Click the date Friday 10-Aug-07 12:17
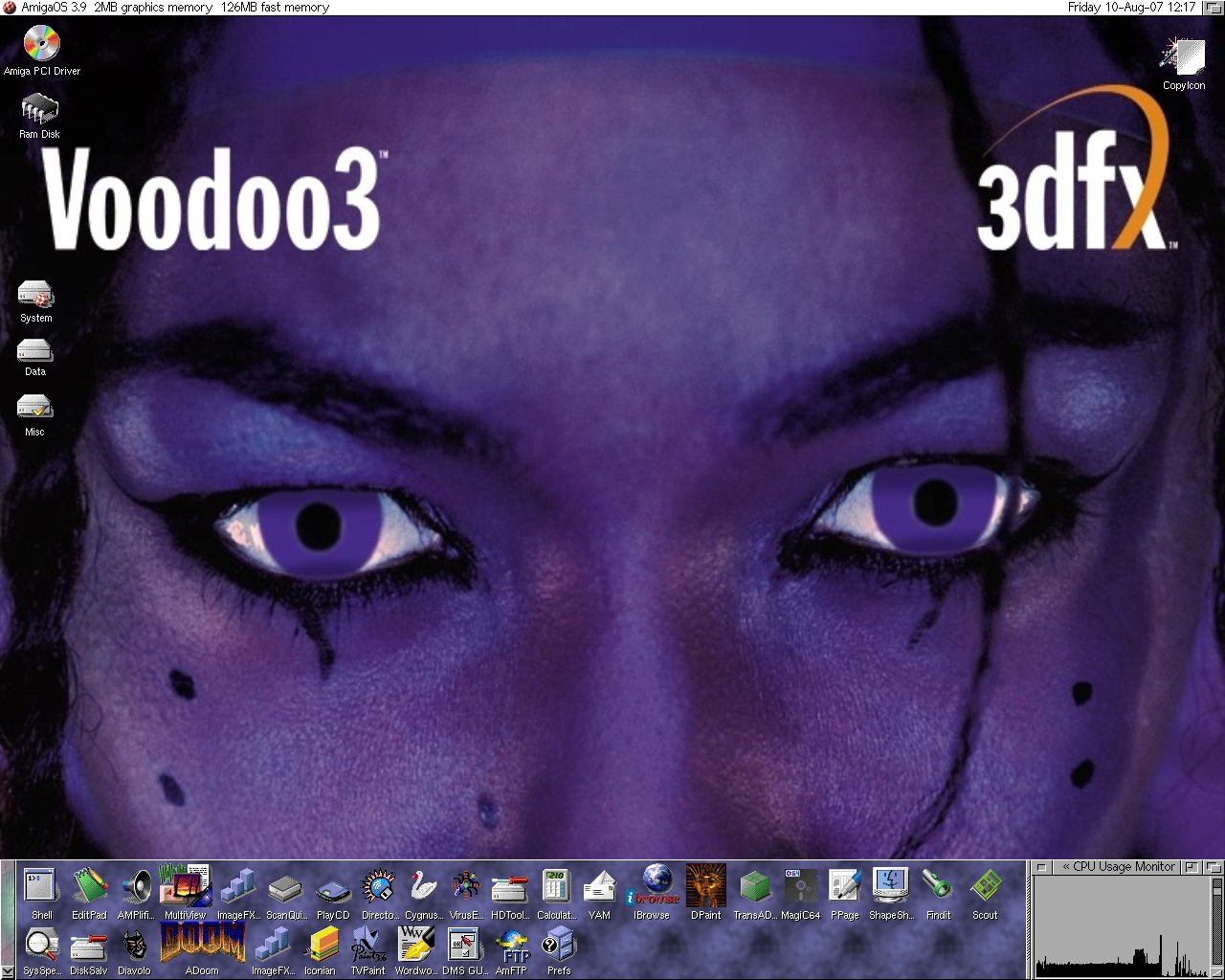The height and width of the screenshot is (980, 1225). click(1131, 8)
